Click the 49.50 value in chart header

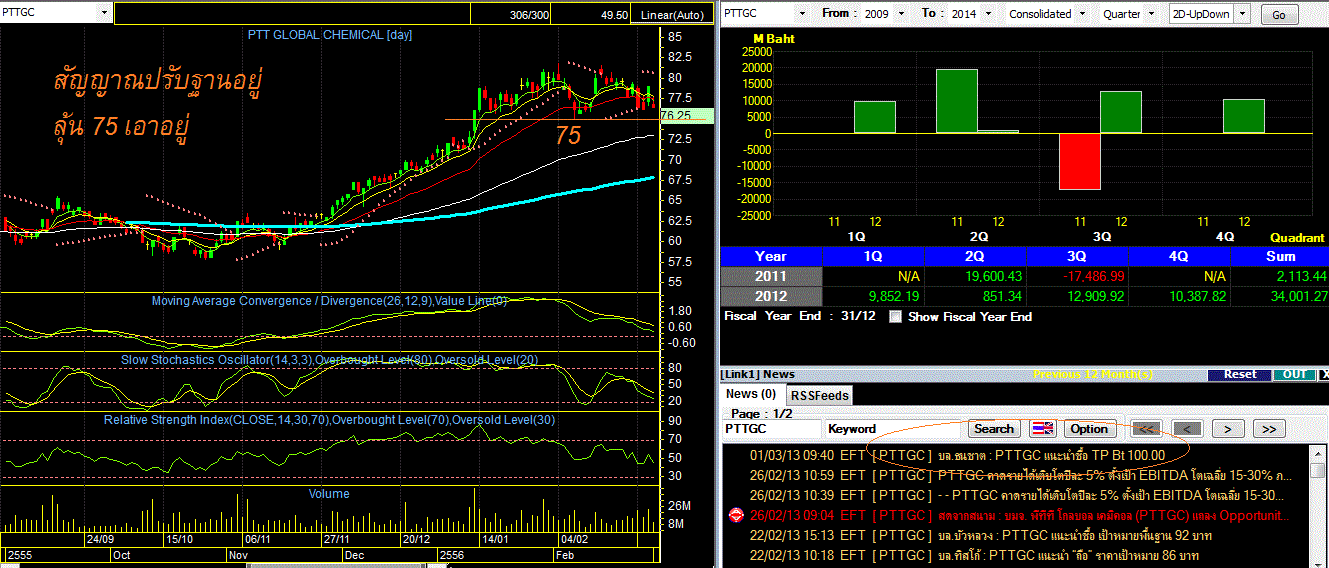tap(614, 15)
